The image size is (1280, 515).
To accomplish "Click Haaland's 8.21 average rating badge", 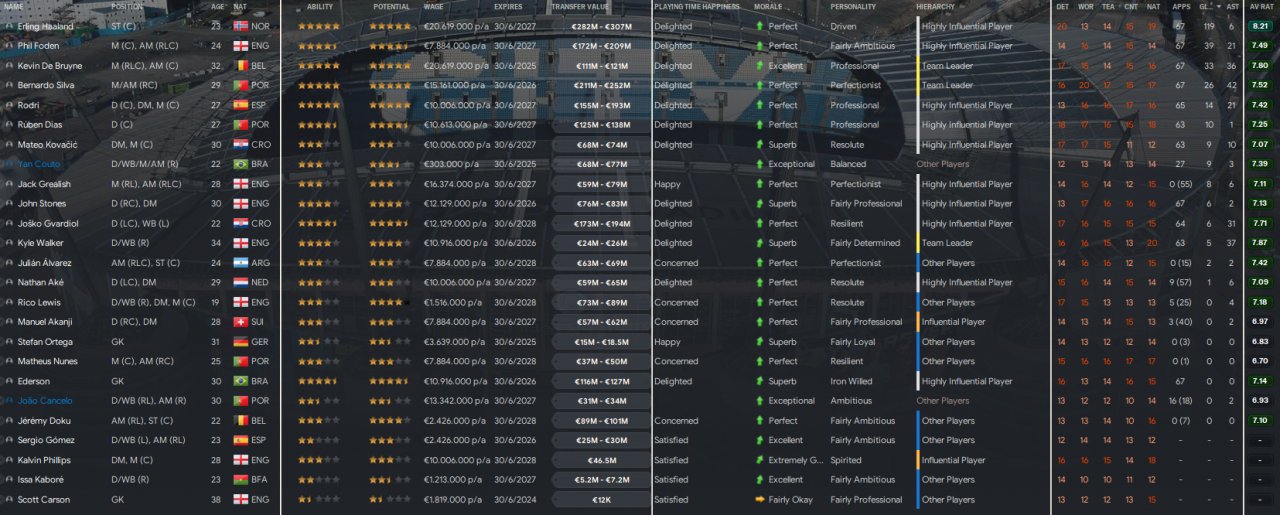I will pyautogui.click(x=1260, y=26).
